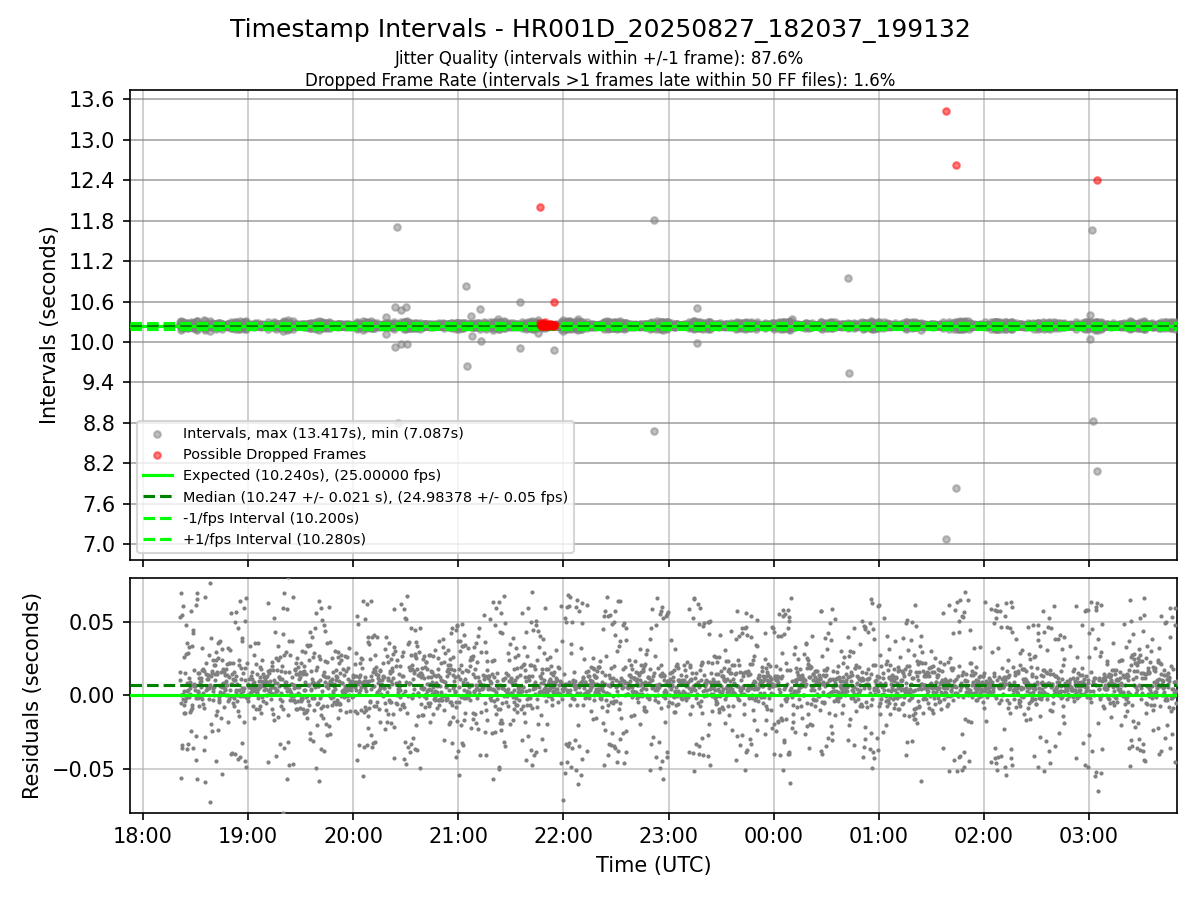
Task: Click the red circle marker in the legend
Action: (x=157, y=455)
